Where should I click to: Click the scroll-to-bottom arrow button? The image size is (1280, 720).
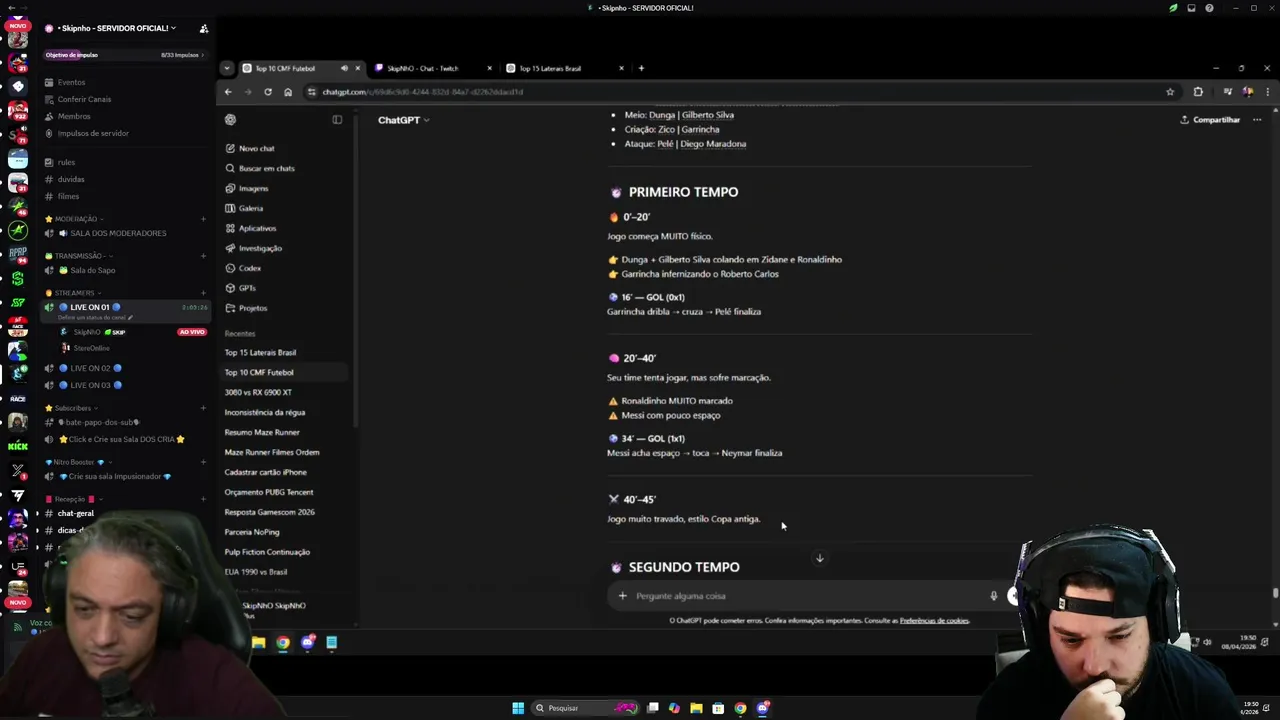[x=819, y=558]
